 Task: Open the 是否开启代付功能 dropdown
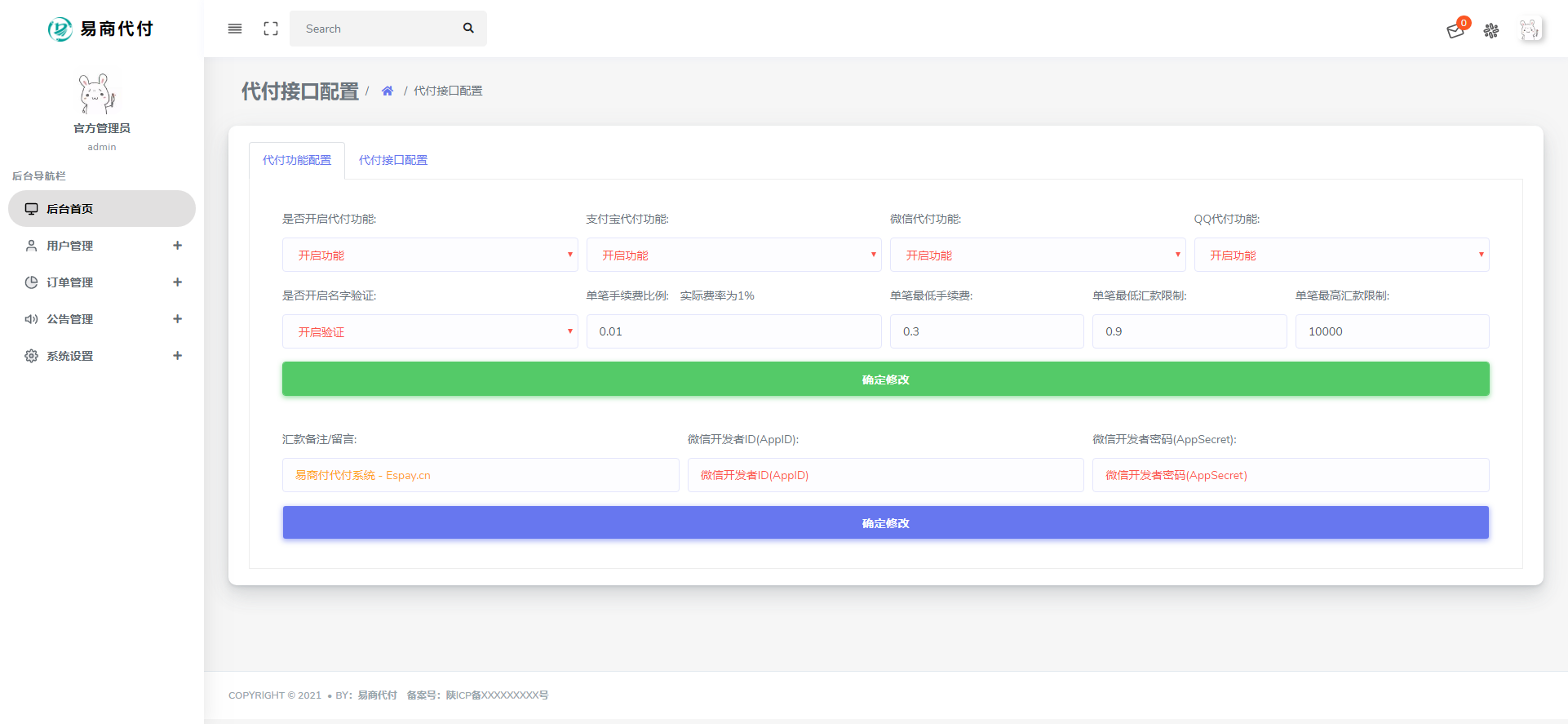[x=430, y=255]
